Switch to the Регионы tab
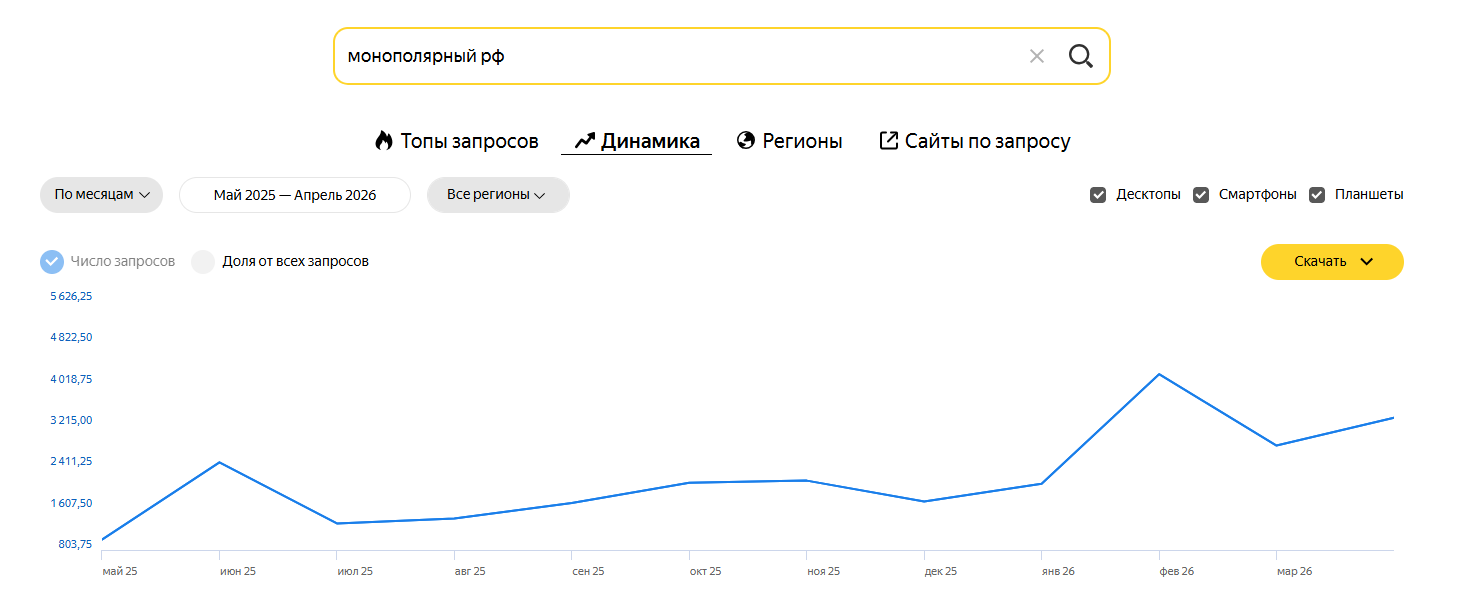This screenshot has width=1478, height=594. tap(789, 141)
